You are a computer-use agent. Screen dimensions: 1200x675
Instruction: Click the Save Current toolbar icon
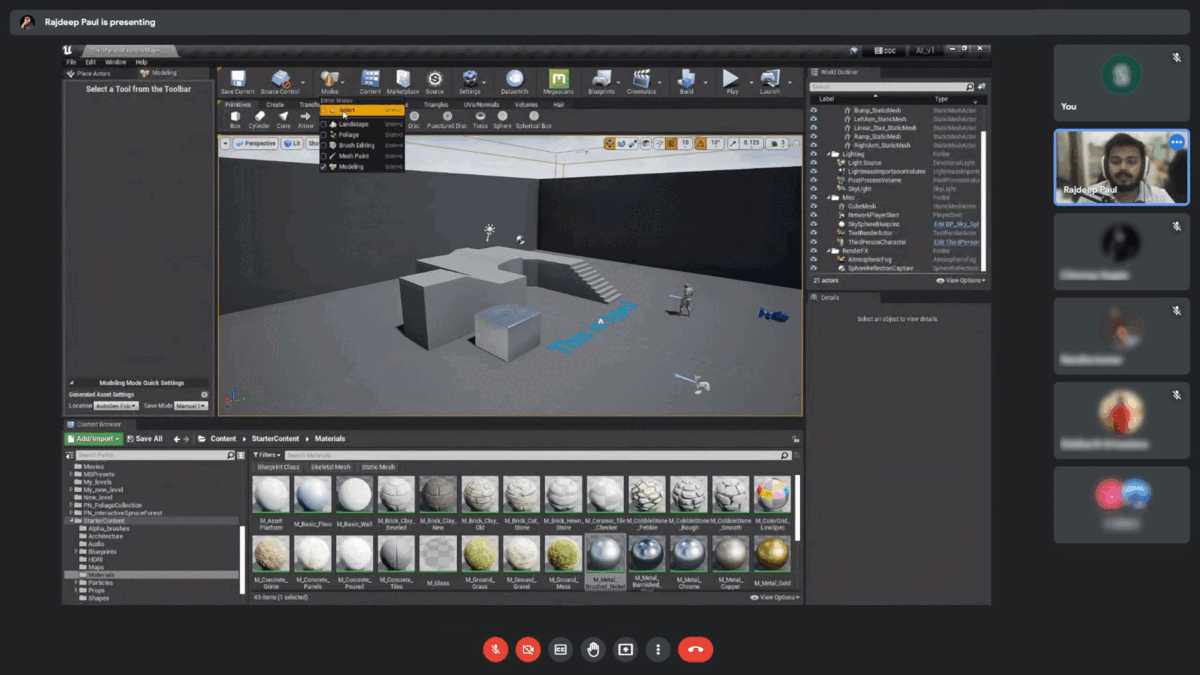point(237,80)
